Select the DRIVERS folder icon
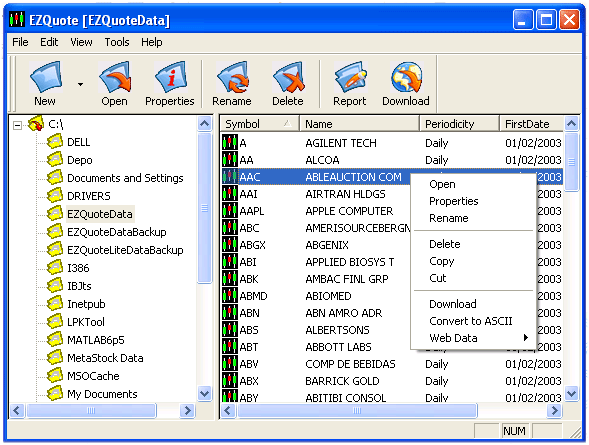589x445 pixels. [x=55, y=196]
